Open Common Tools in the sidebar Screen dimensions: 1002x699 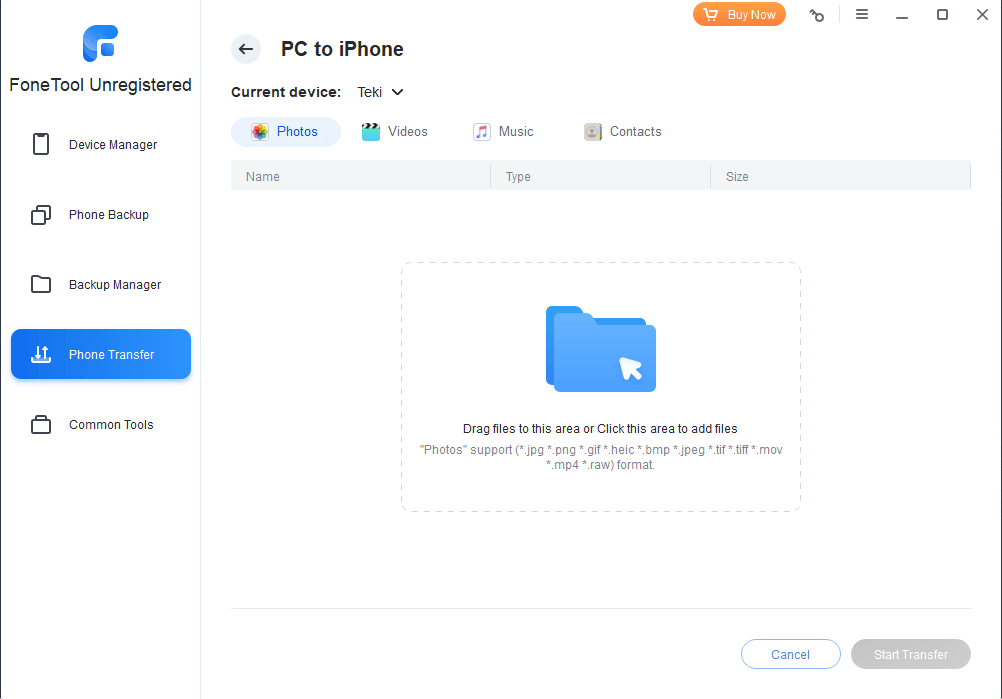(101, 424)
